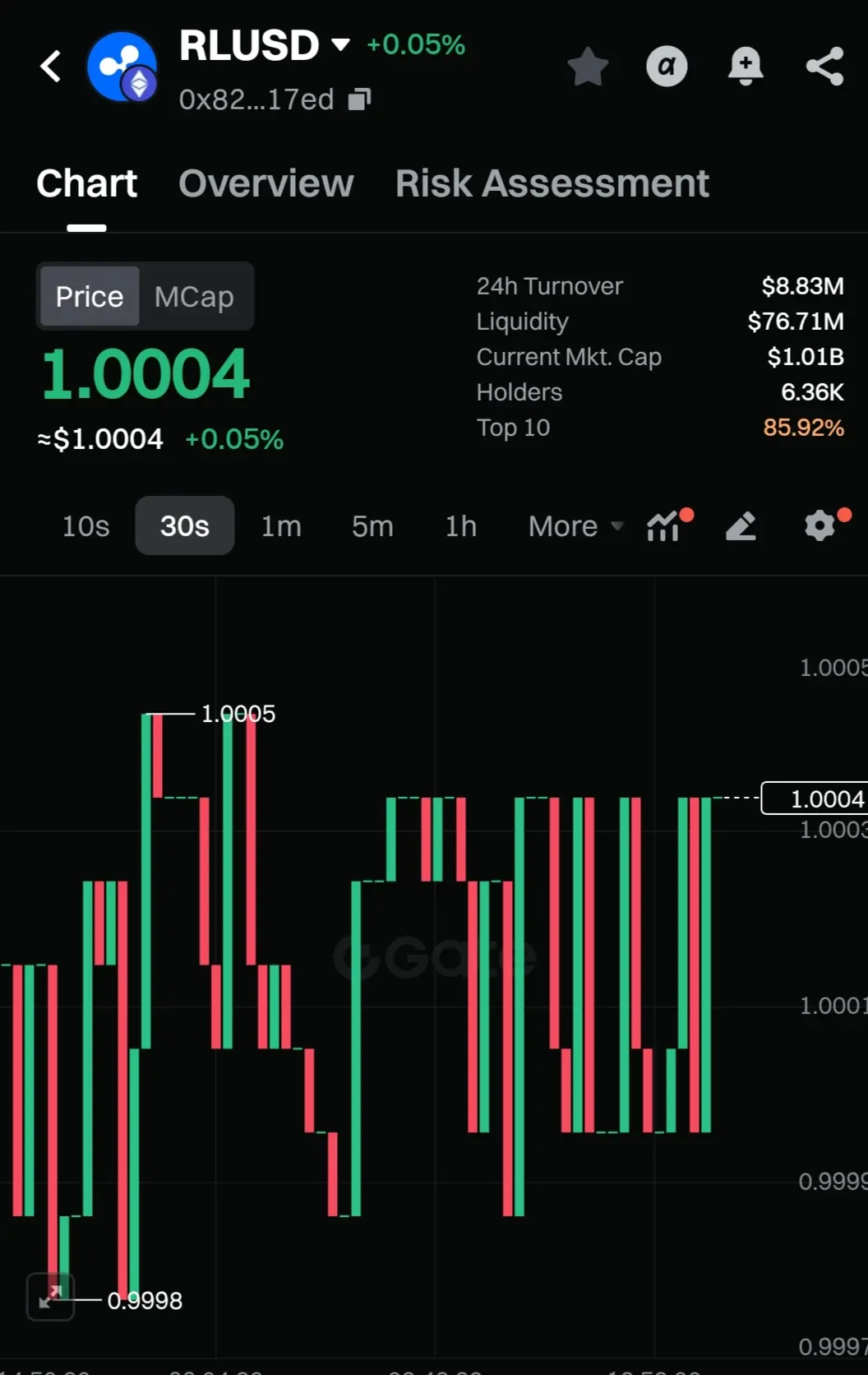Viewport: 868px width, 1375px height.
Task: Select the 1m chart interval
Action: tap(281, 526)
